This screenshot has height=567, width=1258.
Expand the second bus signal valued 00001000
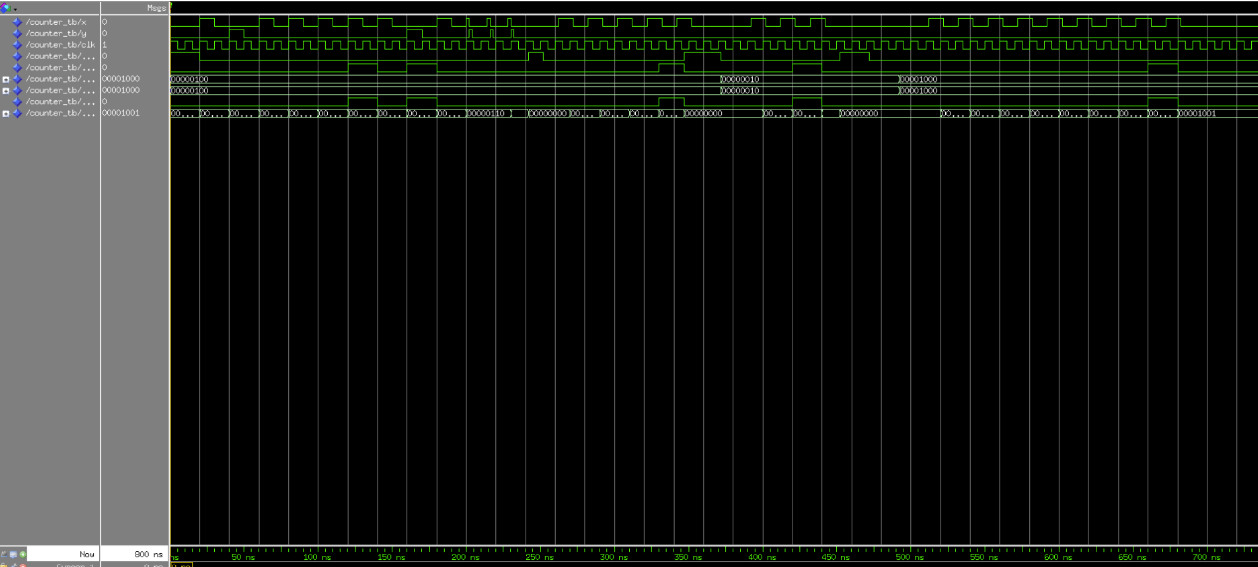tap(6, 91)
